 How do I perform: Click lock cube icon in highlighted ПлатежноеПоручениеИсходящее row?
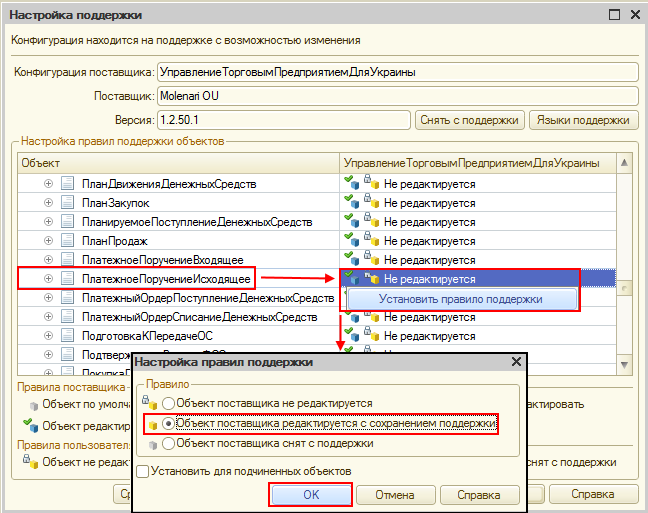(x=372, y=277)
